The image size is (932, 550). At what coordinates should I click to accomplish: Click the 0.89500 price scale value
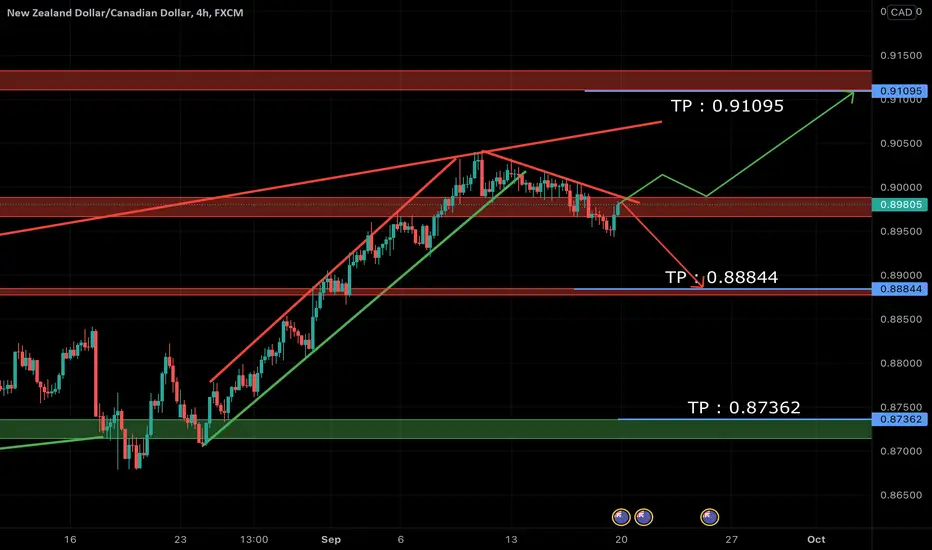[x=901, y=231]
